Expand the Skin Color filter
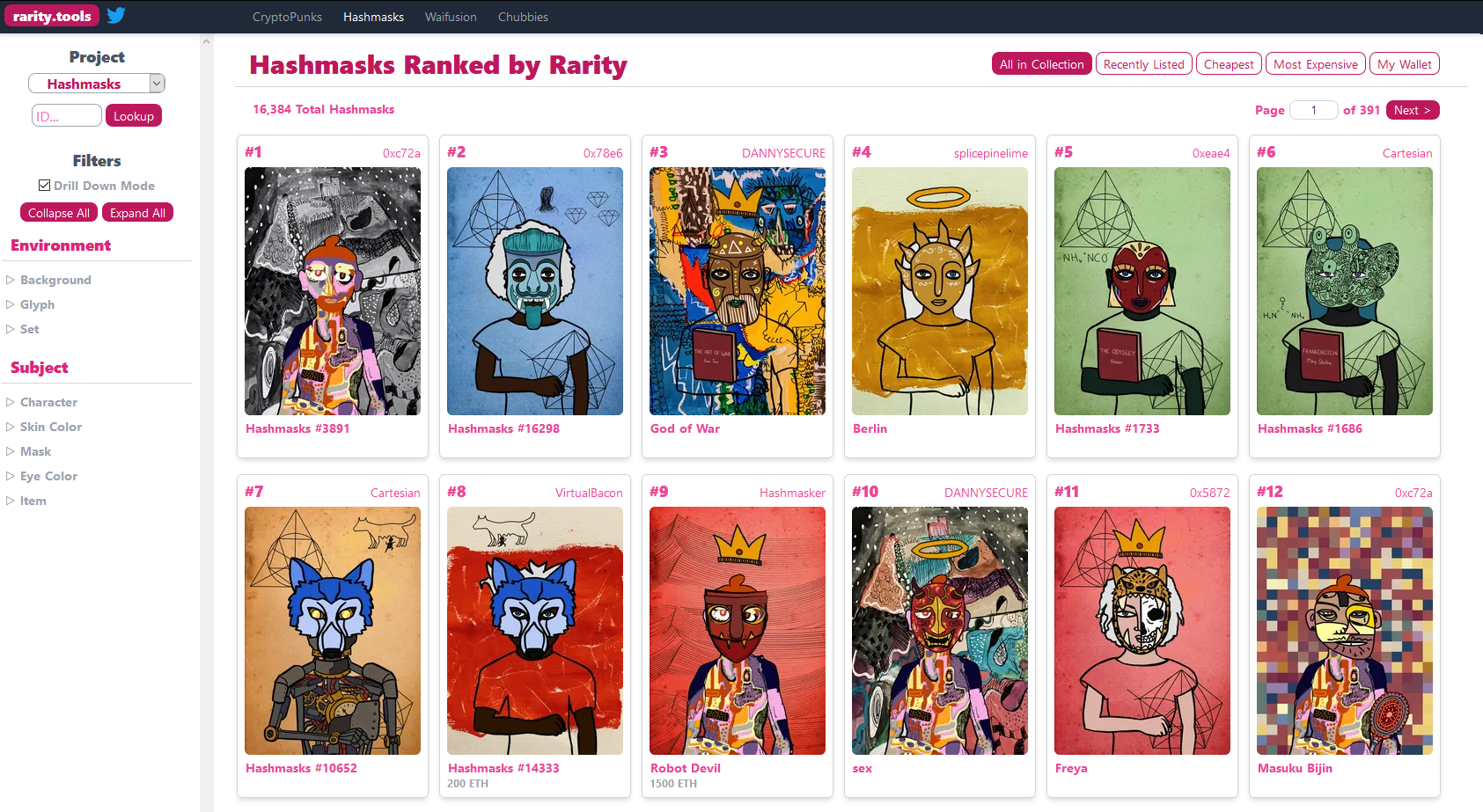Image resolution: width=1483 pixels, height=812 pixels. [x=11, y=427]
